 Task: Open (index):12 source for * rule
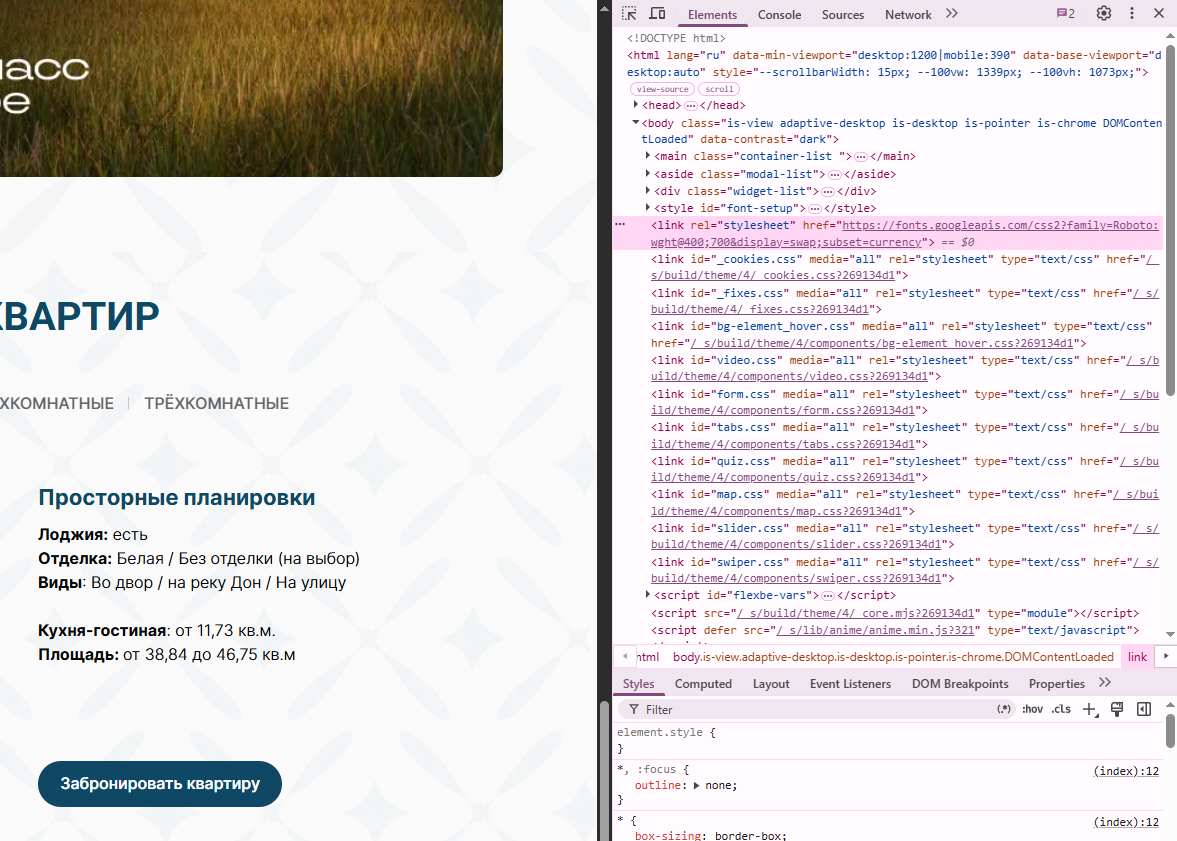1126,822
